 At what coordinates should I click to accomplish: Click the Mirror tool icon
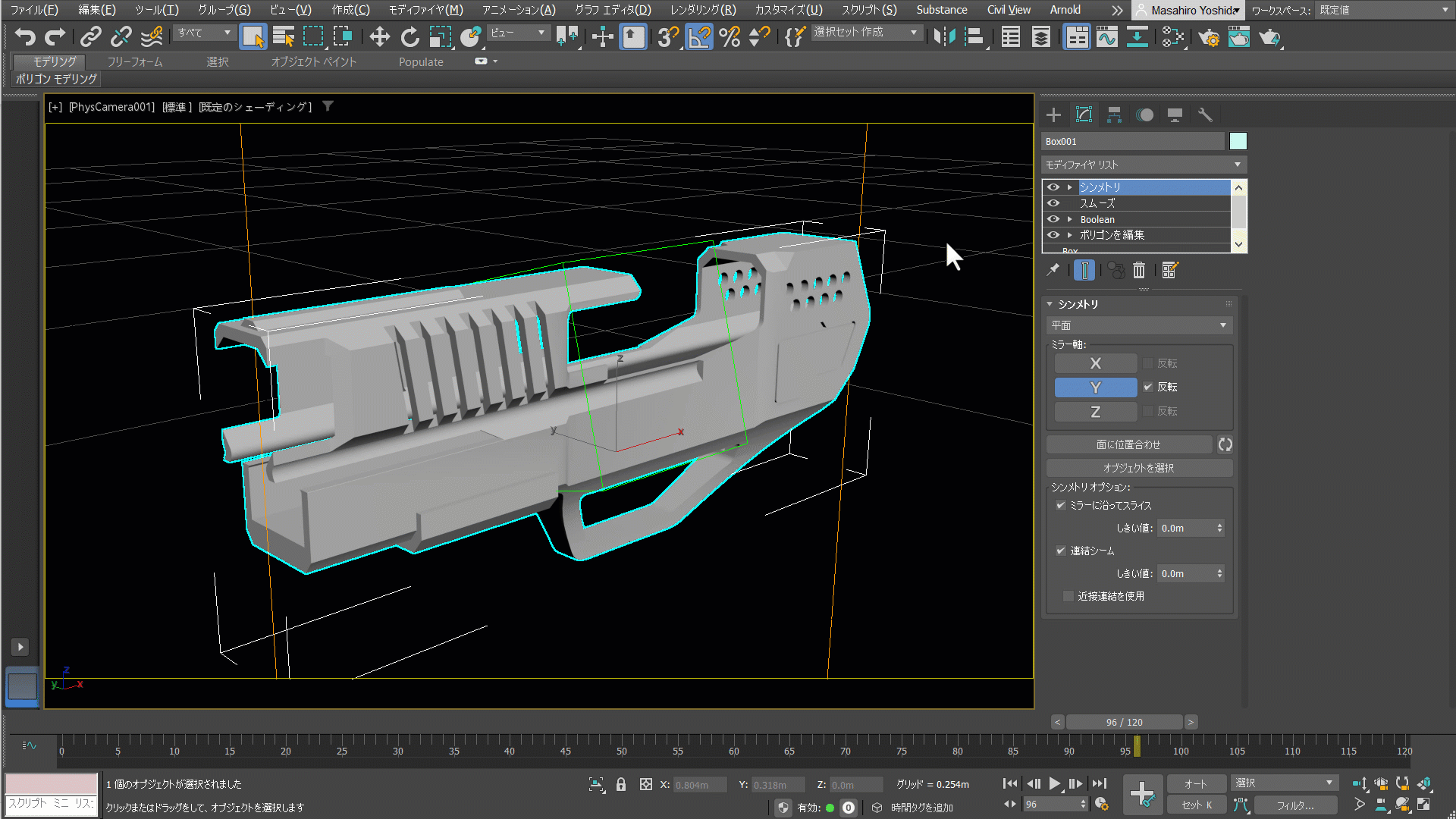[944, 36]
